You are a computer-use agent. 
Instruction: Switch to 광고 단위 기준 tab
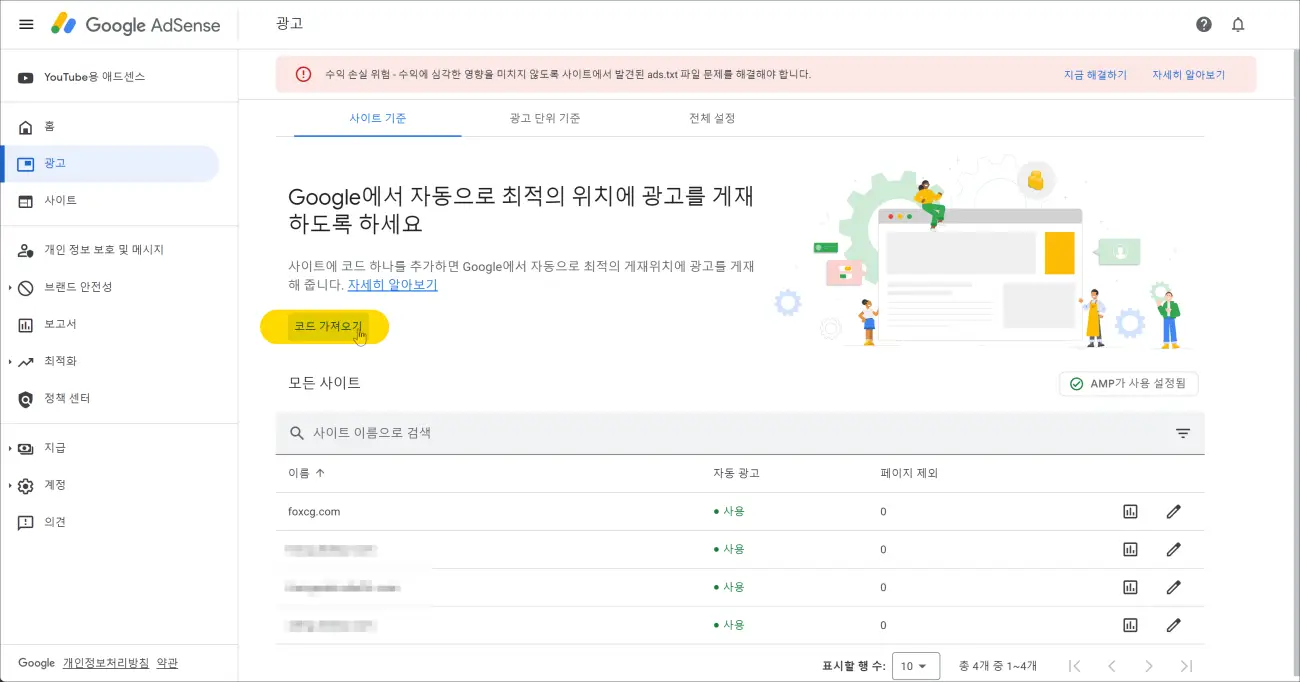(x=545, y=118)
